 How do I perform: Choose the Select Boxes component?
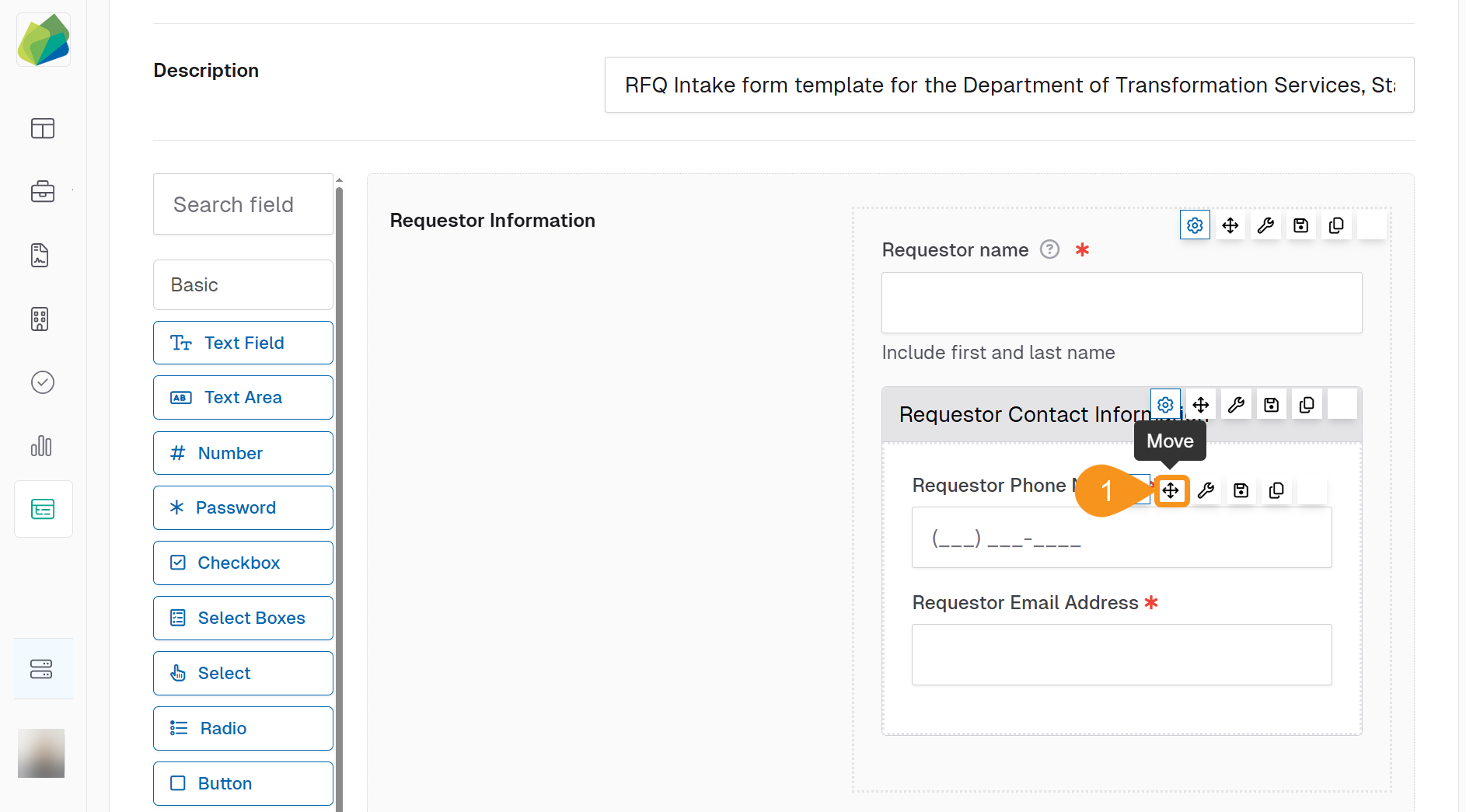point(243,618)
